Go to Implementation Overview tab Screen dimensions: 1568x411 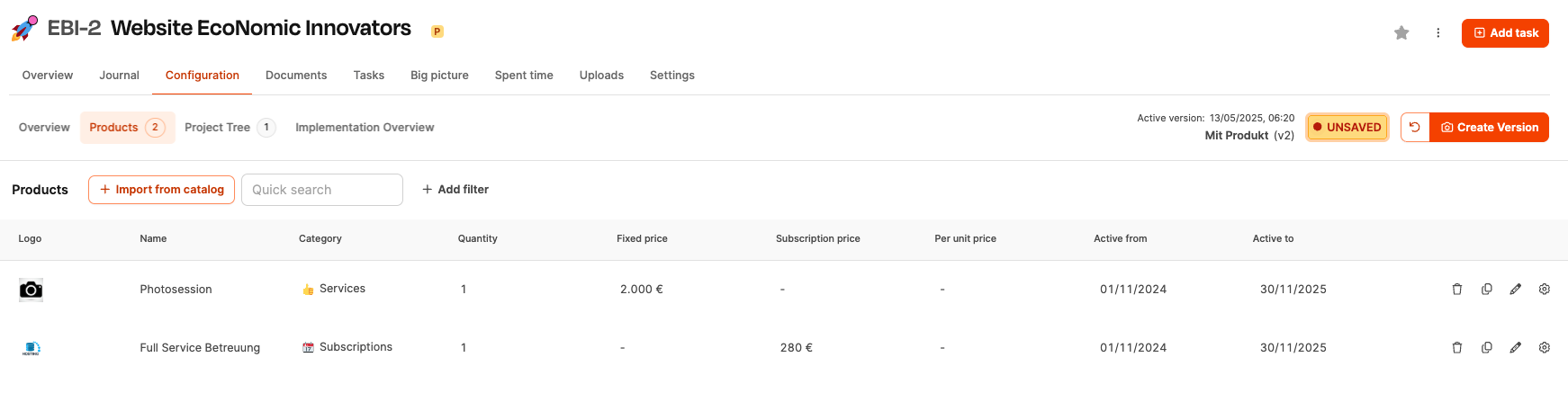[365, 128]
